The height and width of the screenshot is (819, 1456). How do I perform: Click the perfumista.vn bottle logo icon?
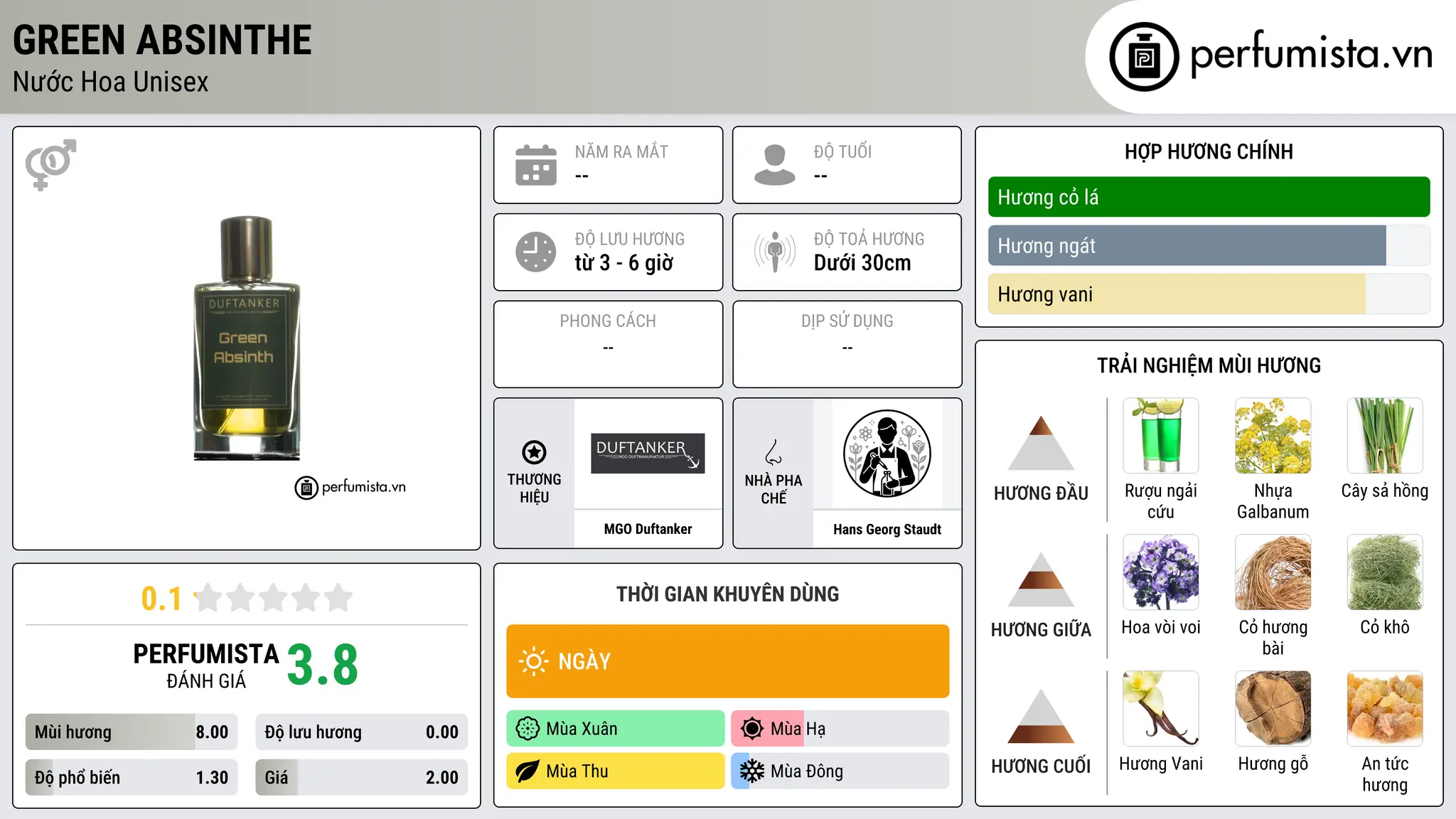pyautogui.click(x=1144, y=57)
